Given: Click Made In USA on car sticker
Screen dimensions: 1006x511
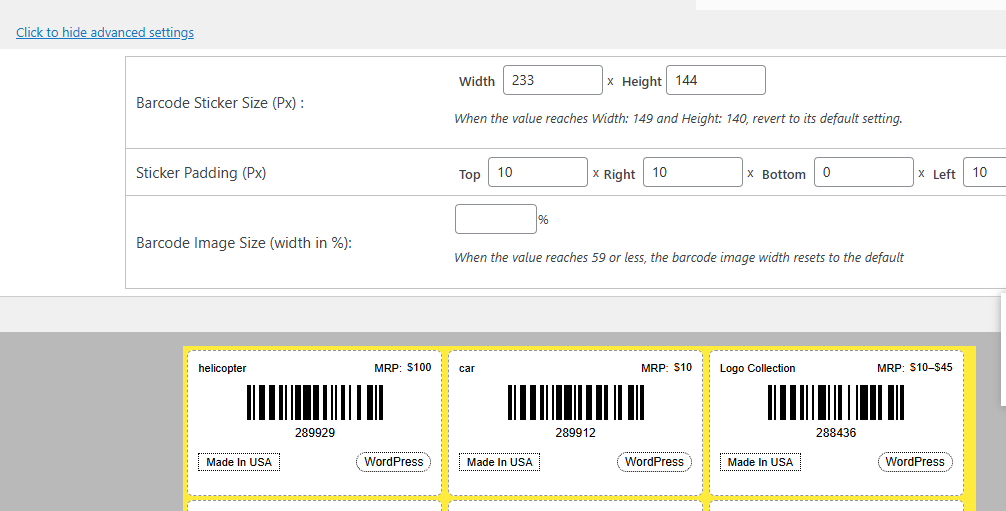Looking at the screenshot, I should pos(499,462).
